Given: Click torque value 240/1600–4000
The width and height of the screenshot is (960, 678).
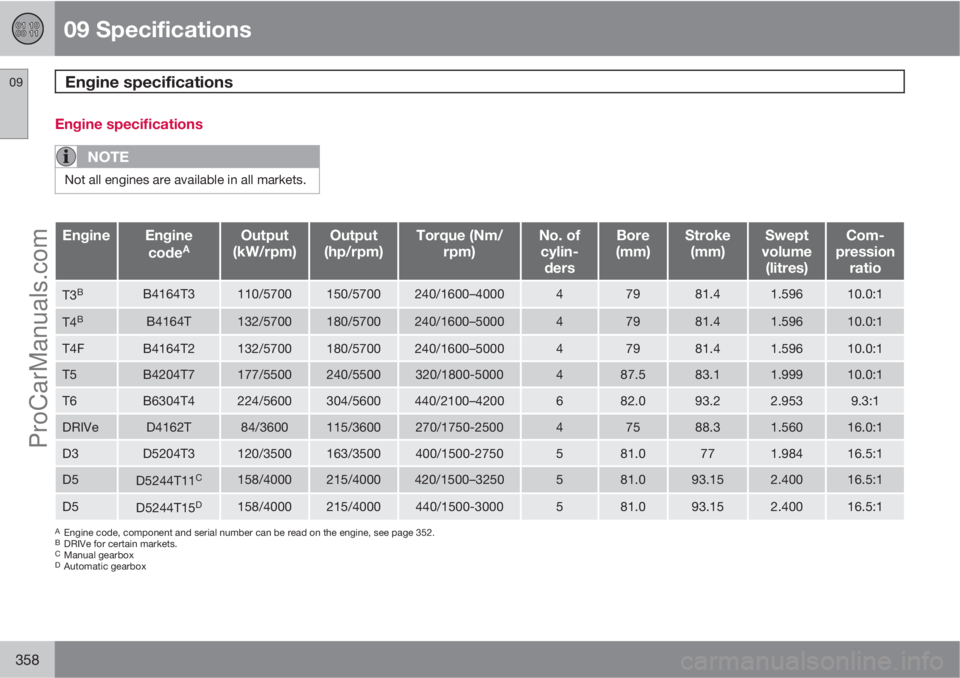Looking at the screenshot, I should click(459, 295).
